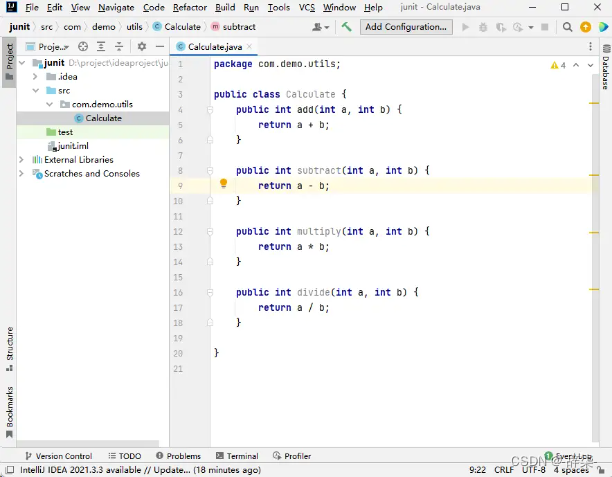Viewport: 612px width, 477px height.
Task: Click the Debug bug icon in toolbar
Action: 483,27
